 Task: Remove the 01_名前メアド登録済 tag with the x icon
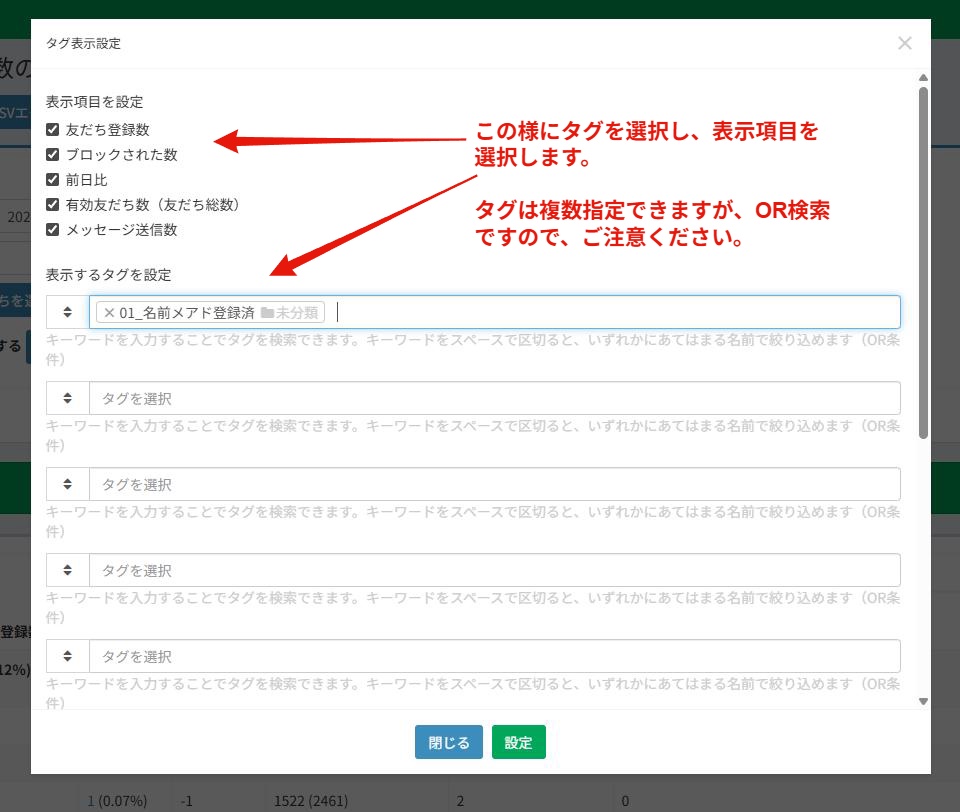pyautogui.click(x=109, y=313)
